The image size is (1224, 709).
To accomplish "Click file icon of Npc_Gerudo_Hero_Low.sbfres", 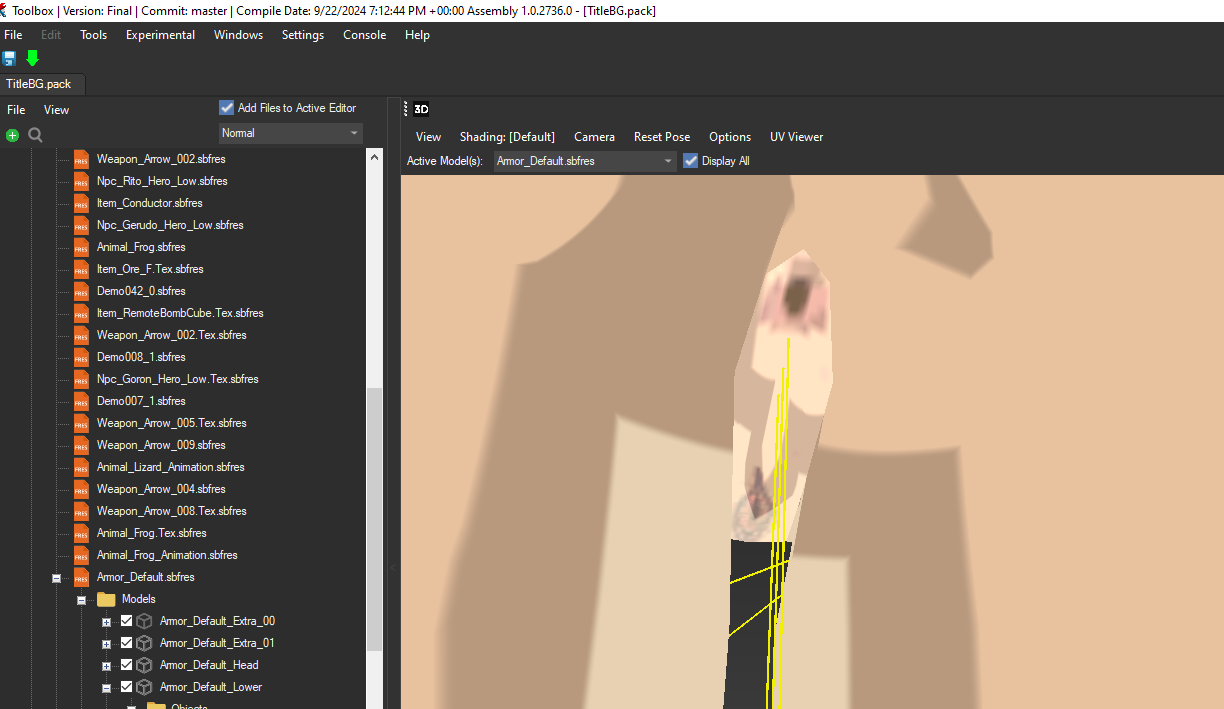I will [82, 225].
